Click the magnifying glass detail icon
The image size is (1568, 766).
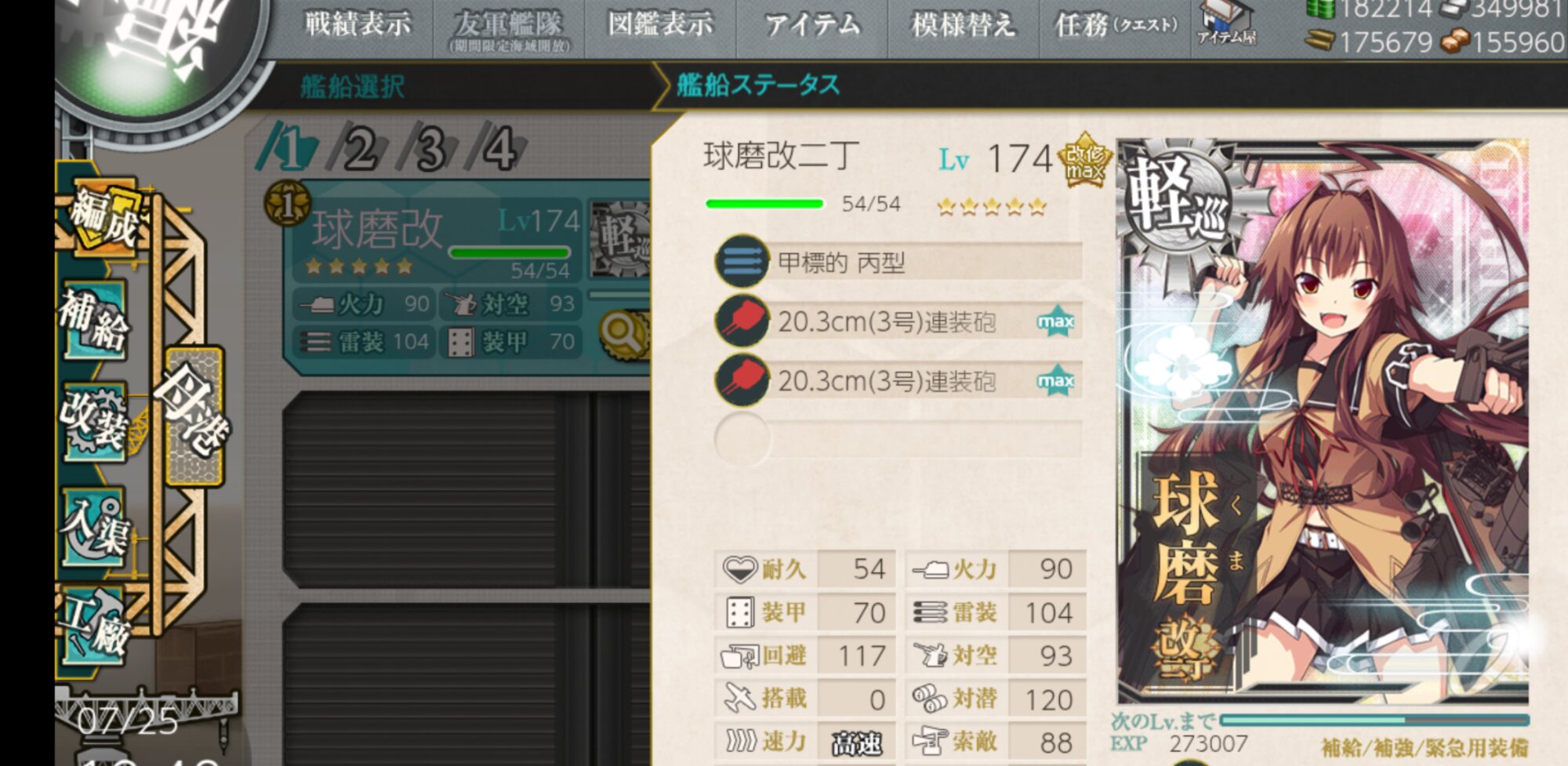click(623, 335)
